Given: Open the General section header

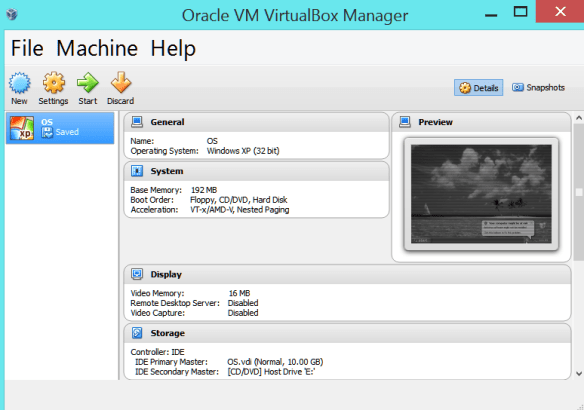Looking at the screenshot, I should pyautogui.click(x=256, y=122).
